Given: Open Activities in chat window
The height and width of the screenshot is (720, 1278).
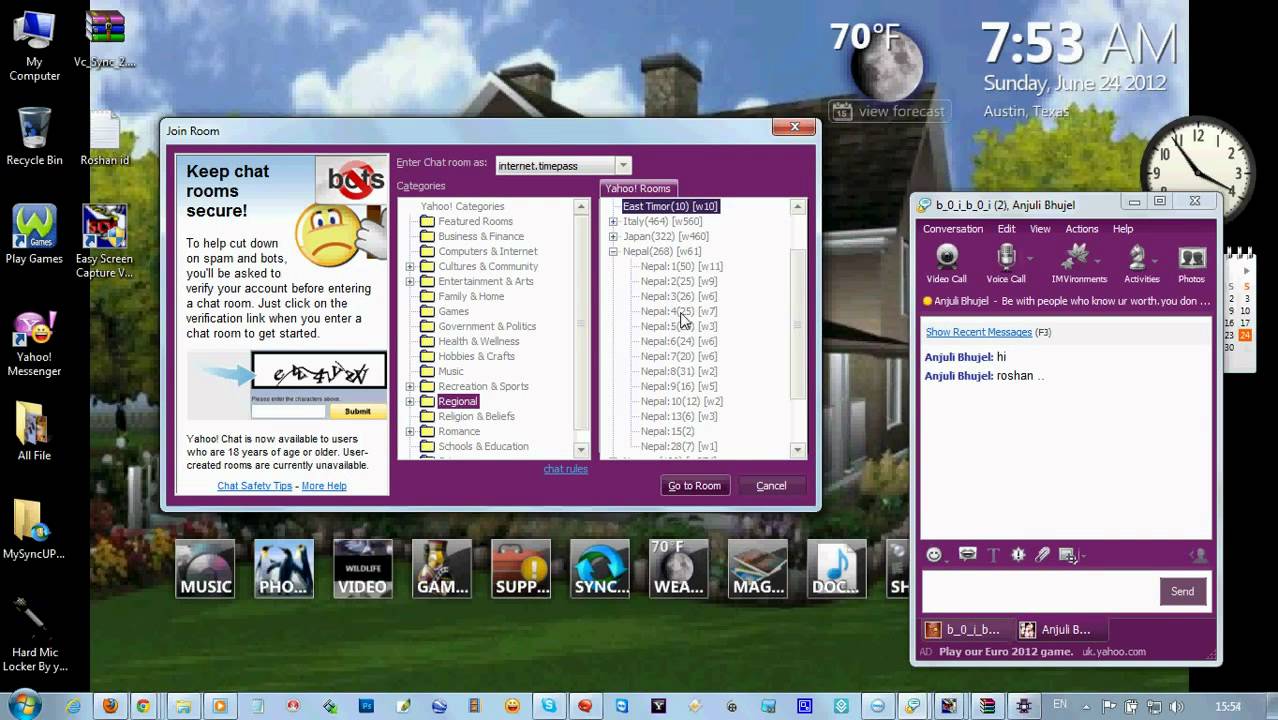Looking at the screenshot, I should [x=1141, y=264].
